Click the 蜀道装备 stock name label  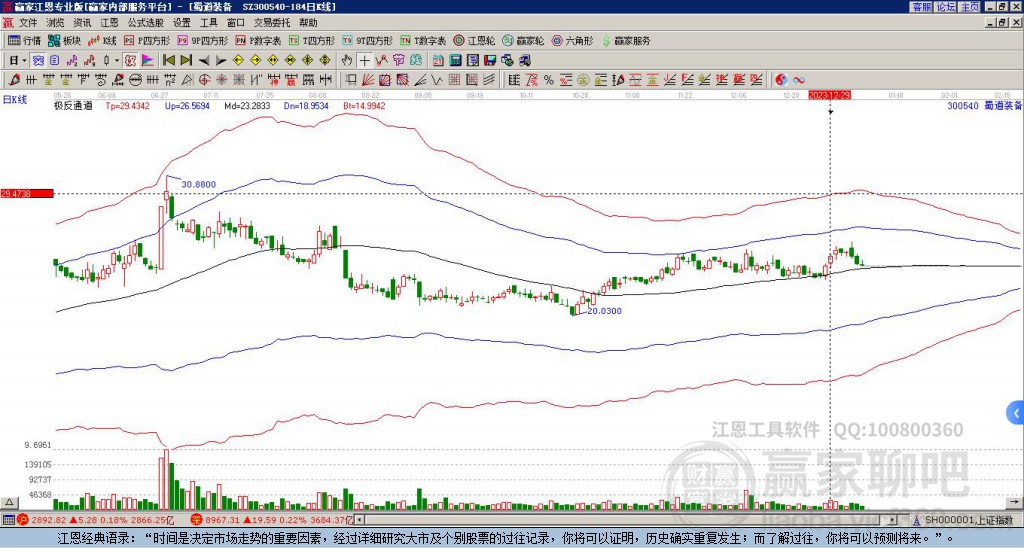tap(1003, 105)
